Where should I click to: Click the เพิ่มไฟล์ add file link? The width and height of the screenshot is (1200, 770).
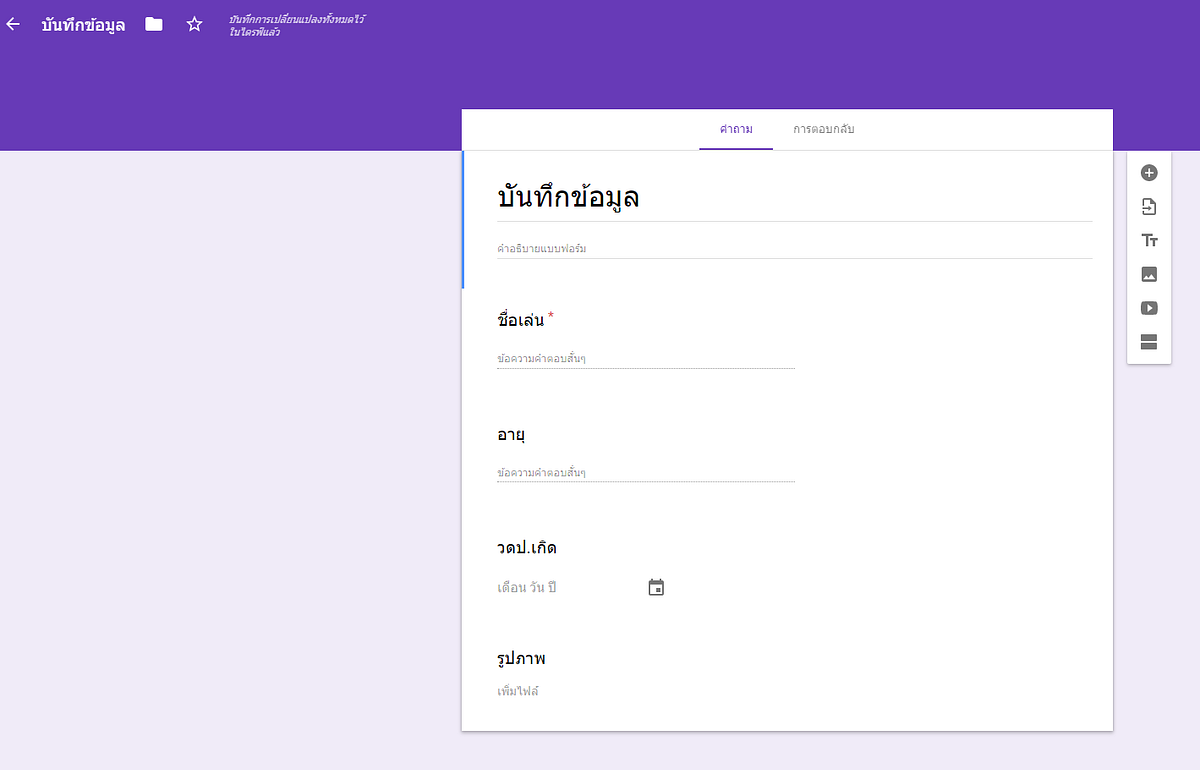coord(517,690)
